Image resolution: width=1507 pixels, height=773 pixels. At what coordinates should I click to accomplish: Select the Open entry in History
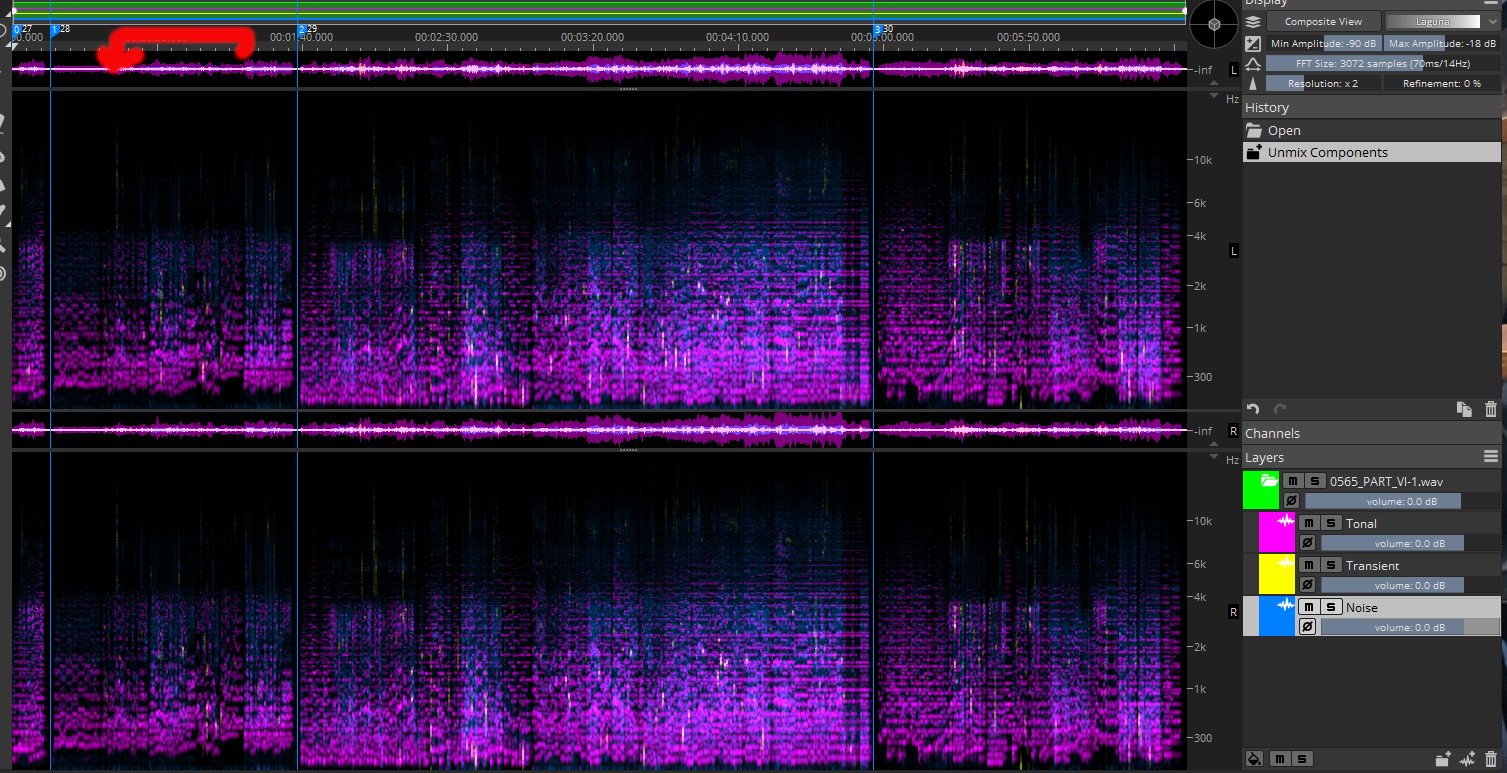point(1283,129)
